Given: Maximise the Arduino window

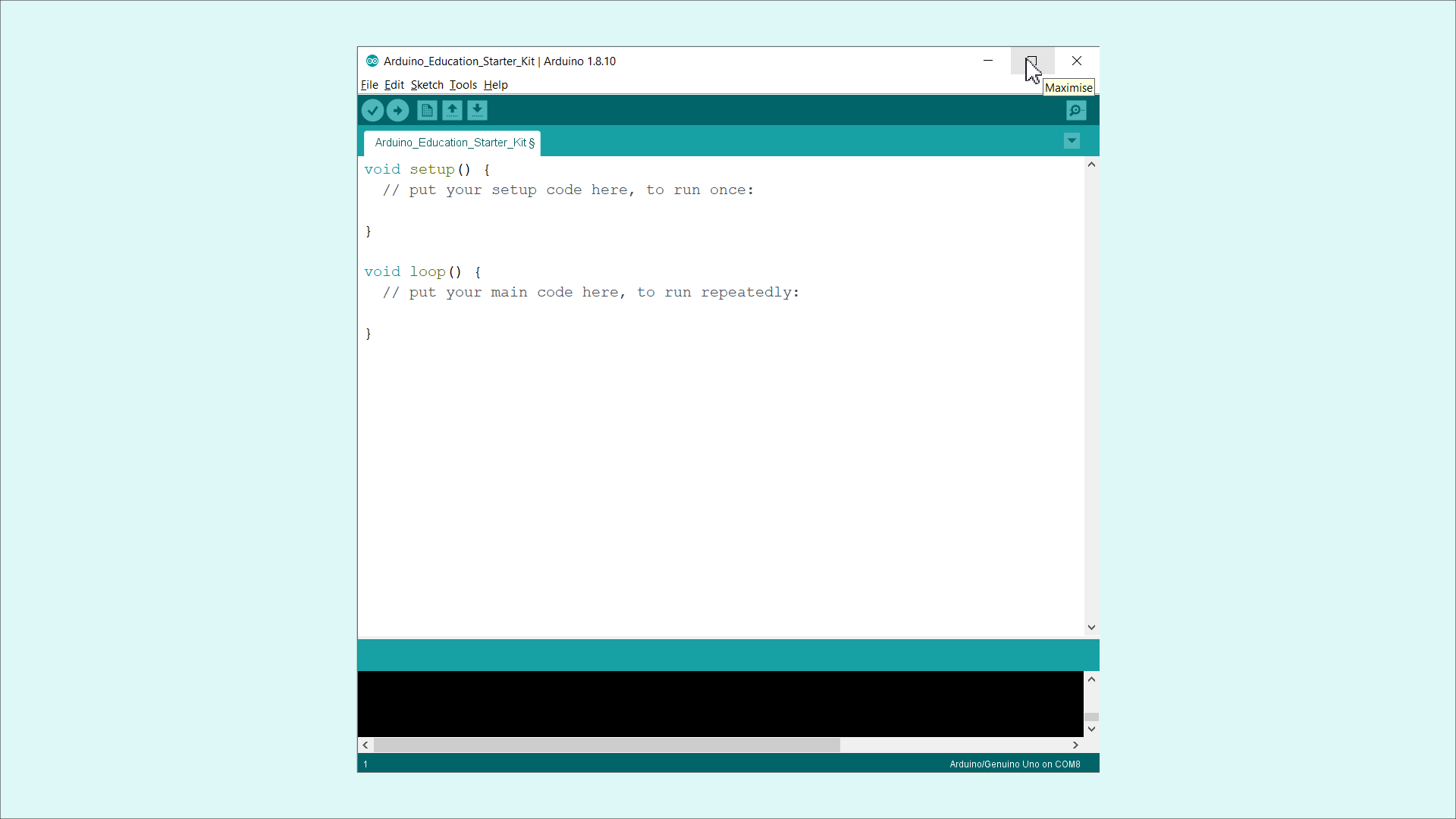Looking at the screenshot, I should pyautogui.click(x=1032, y=61).
